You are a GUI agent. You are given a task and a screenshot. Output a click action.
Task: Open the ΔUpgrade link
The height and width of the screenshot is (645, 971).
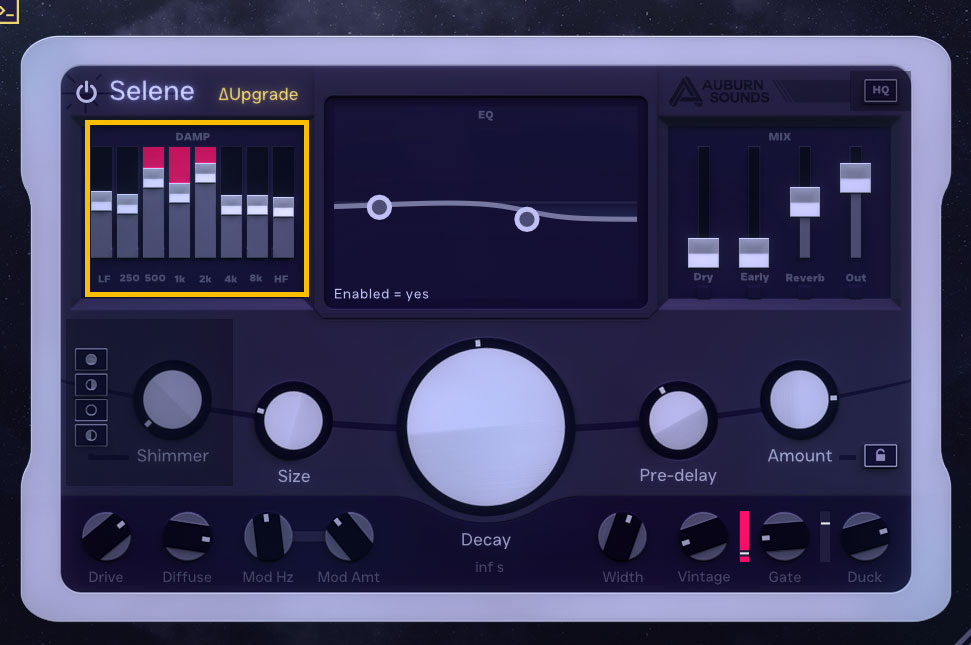tap(258, 94)
